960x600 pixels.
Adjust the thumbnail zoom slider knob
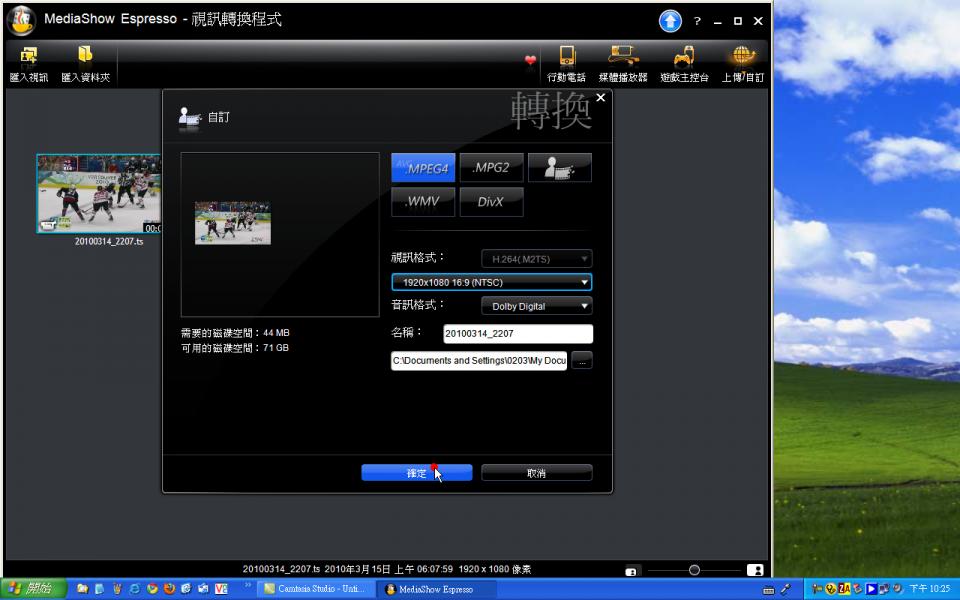pyautogui.click(x=694, y=570)
